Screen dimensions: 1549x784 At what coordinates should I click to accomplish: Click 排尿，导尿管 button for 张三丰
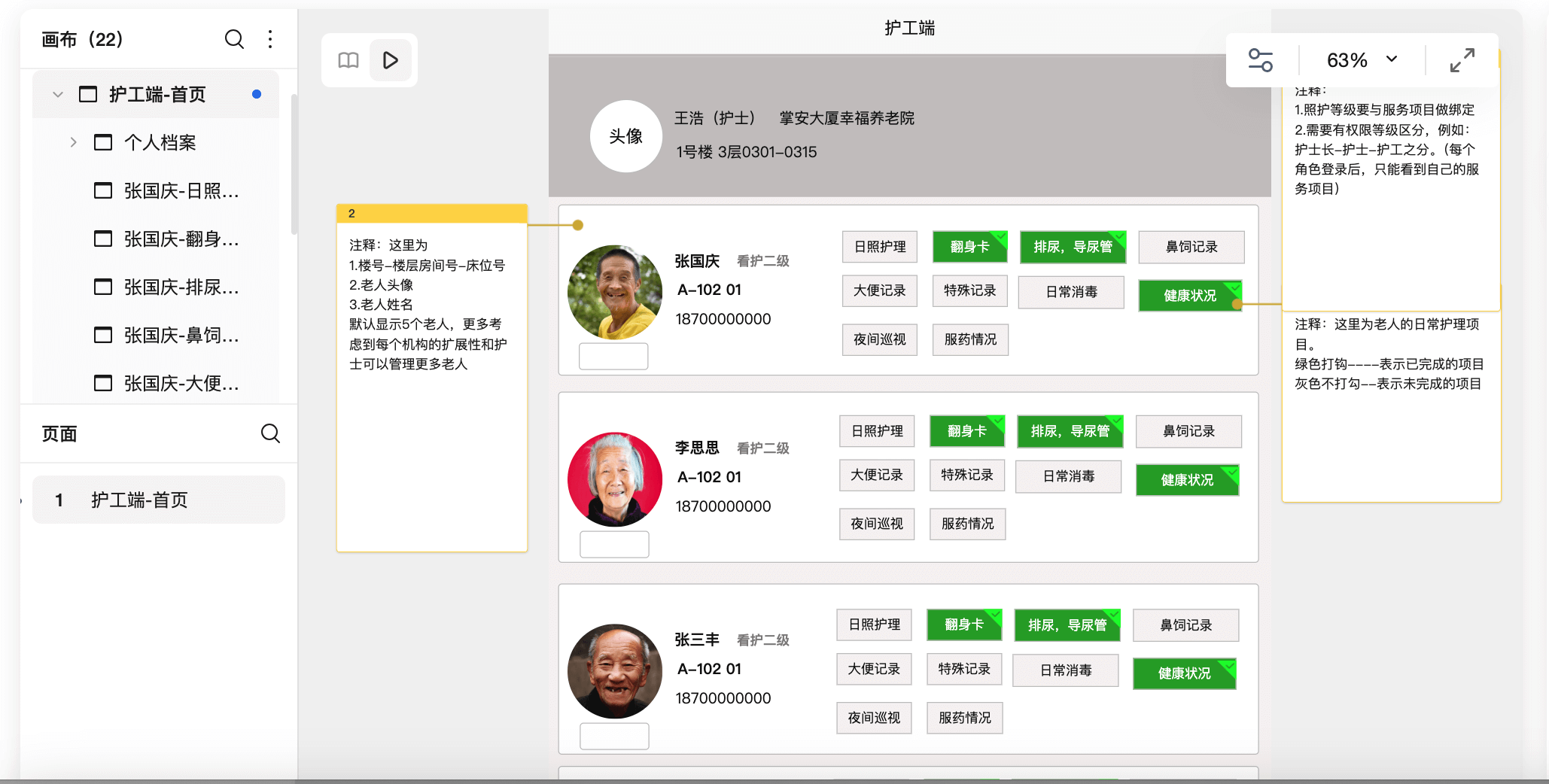1067,625
